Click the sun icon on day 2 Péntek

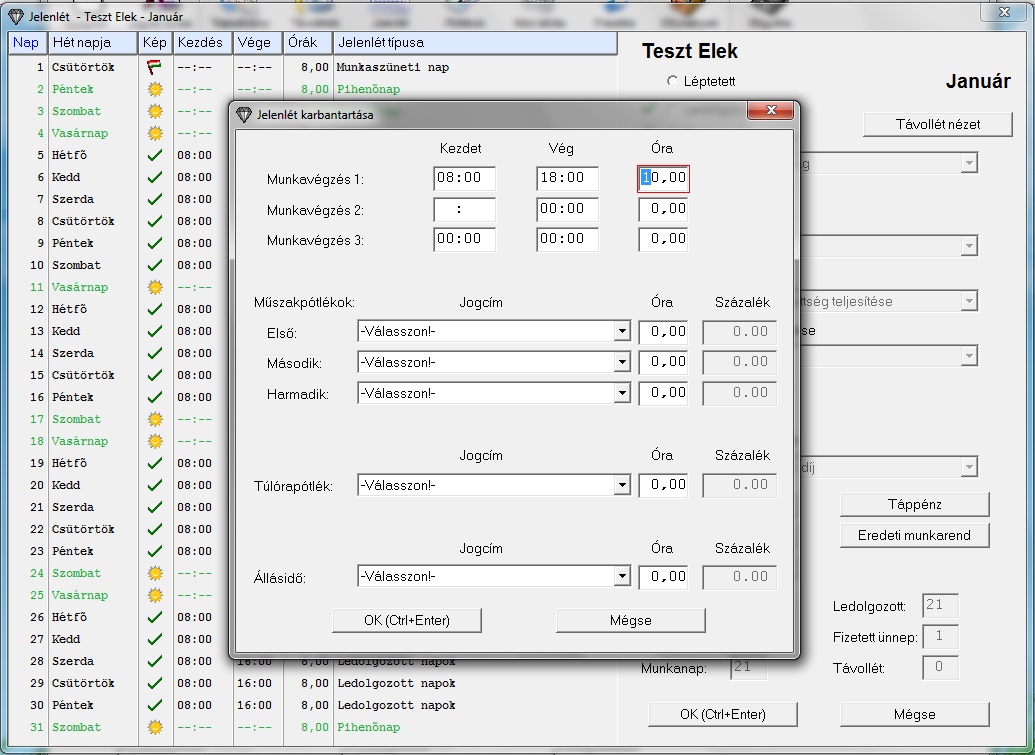pyautogui.click(x=154, y=89)
